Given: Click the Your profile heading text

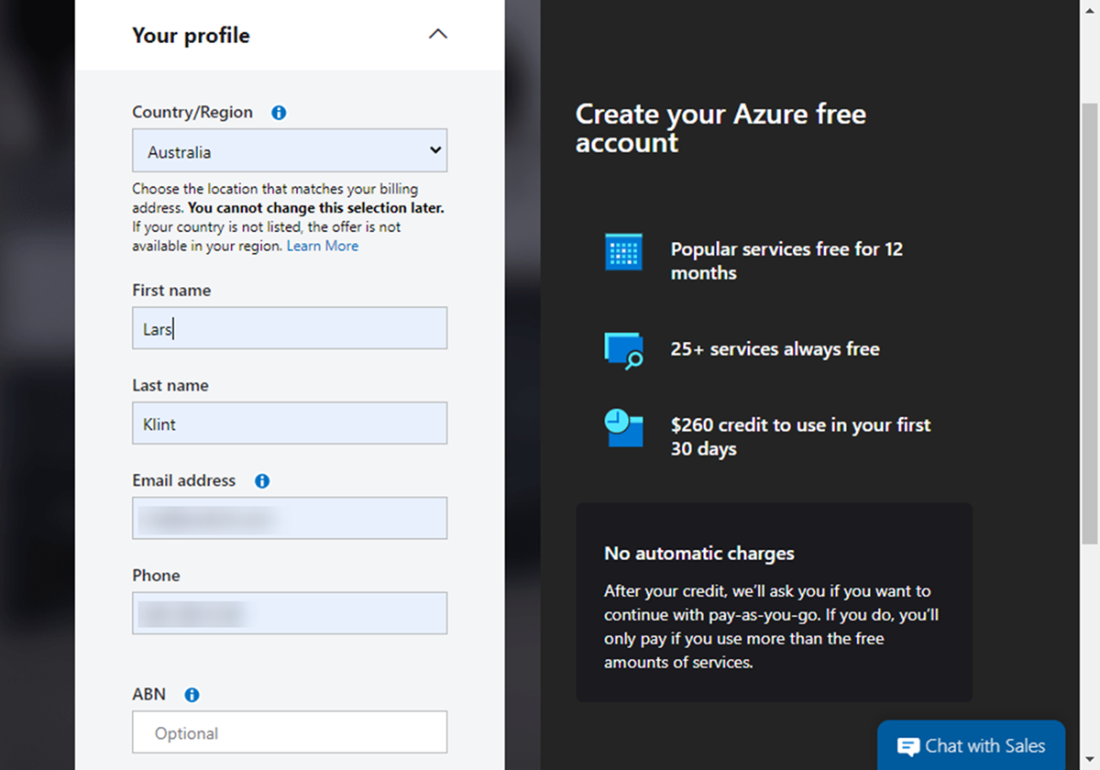Looking at the screenshot, I should [191, 36].
